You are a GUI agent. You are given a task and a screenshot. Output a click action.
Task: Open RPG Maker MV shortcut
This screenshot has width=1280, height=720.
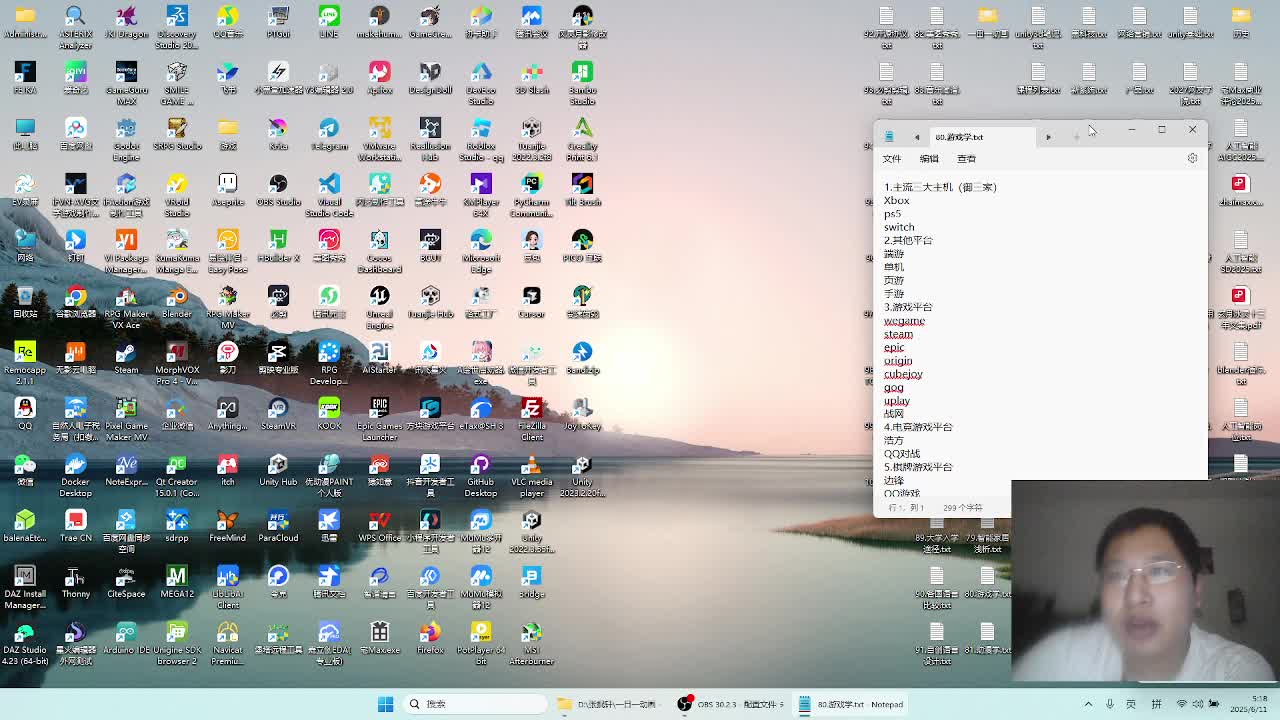point(227,307)
